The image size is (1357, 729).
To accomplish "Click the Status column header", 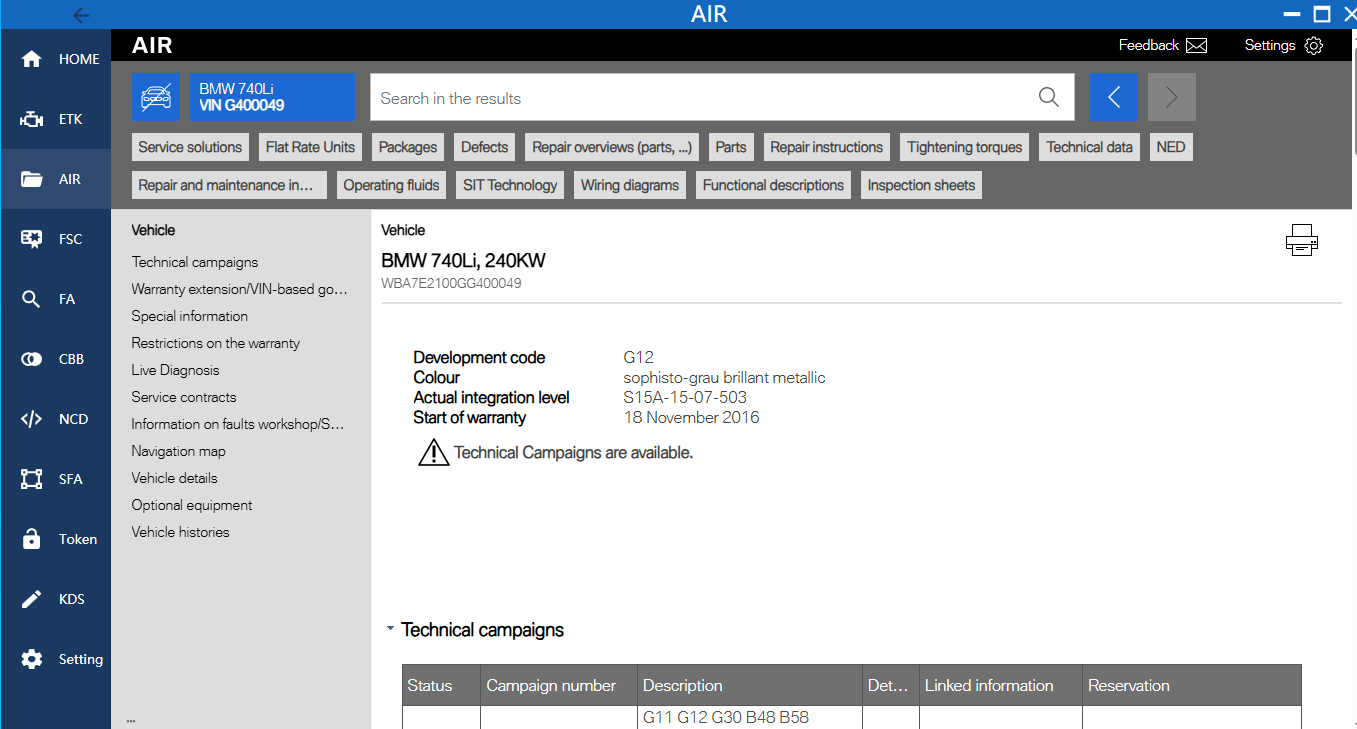I will [441, 685].
